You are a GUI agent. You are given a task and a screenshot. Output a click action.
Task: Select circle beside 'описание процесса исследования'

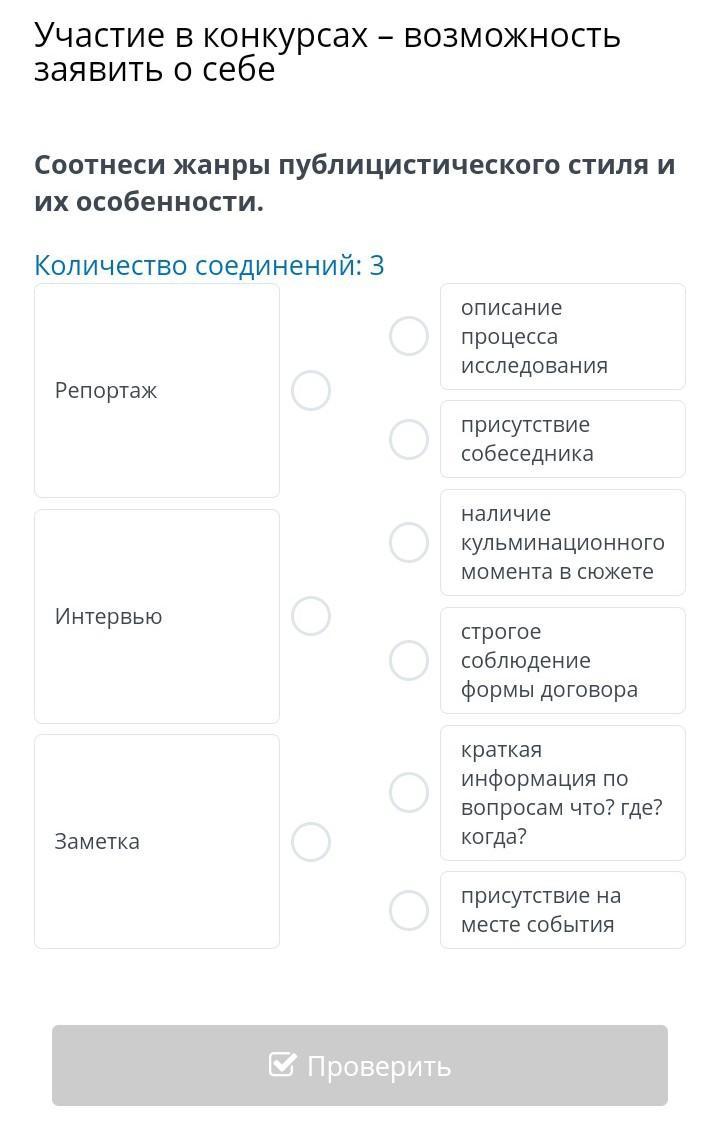(409, 336)
